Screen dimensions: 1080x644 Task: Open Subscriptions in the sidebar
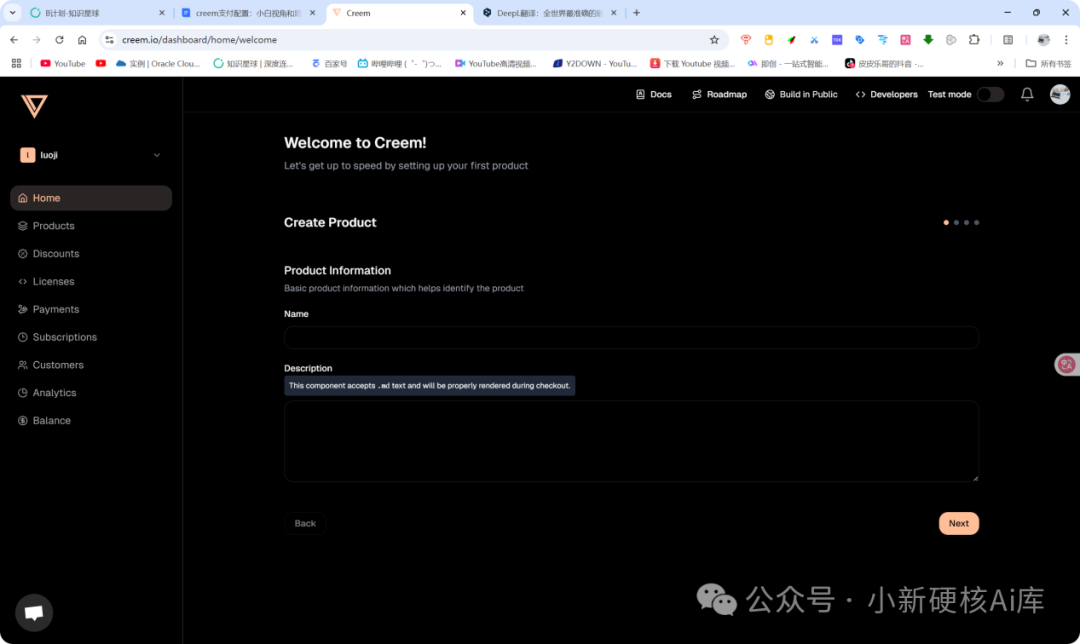coord(91,337)
